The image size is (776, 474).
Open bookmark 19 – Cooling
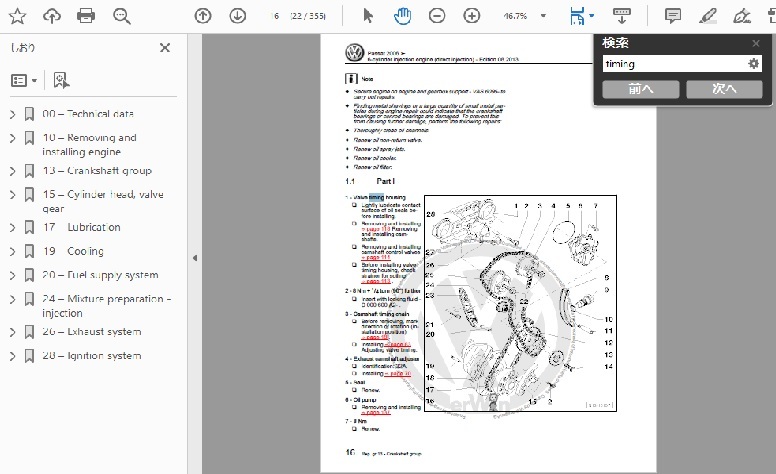[x=73, y=251]
